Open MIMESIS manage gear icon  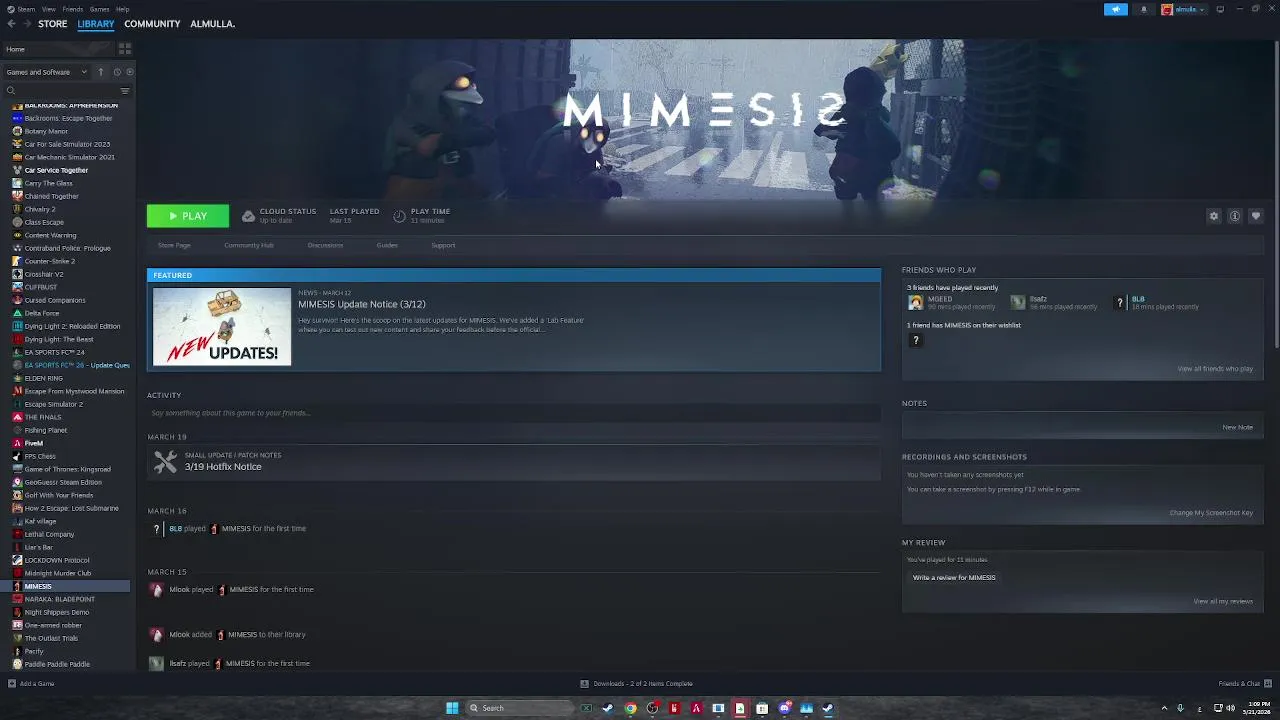(x=1214, y=216)
